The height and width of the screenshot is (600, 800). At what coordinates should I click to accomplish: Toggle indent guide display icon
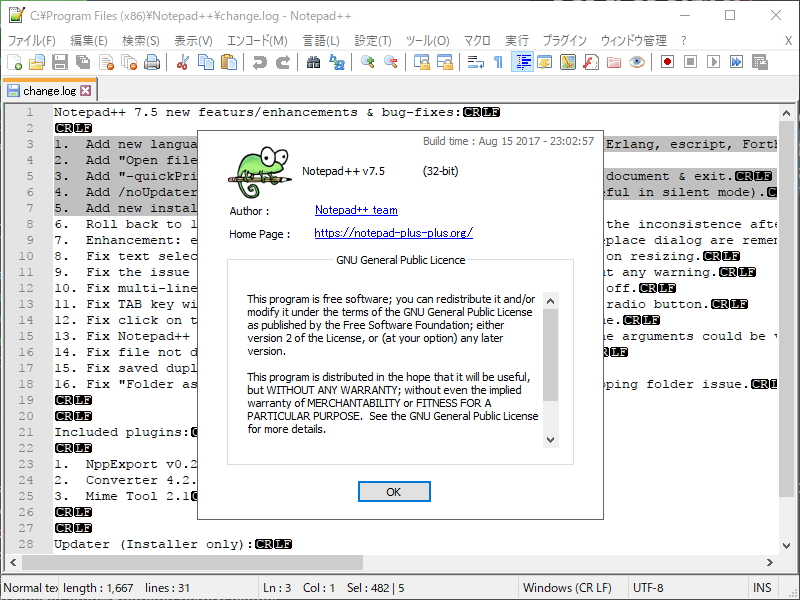[x=521, y=62]
